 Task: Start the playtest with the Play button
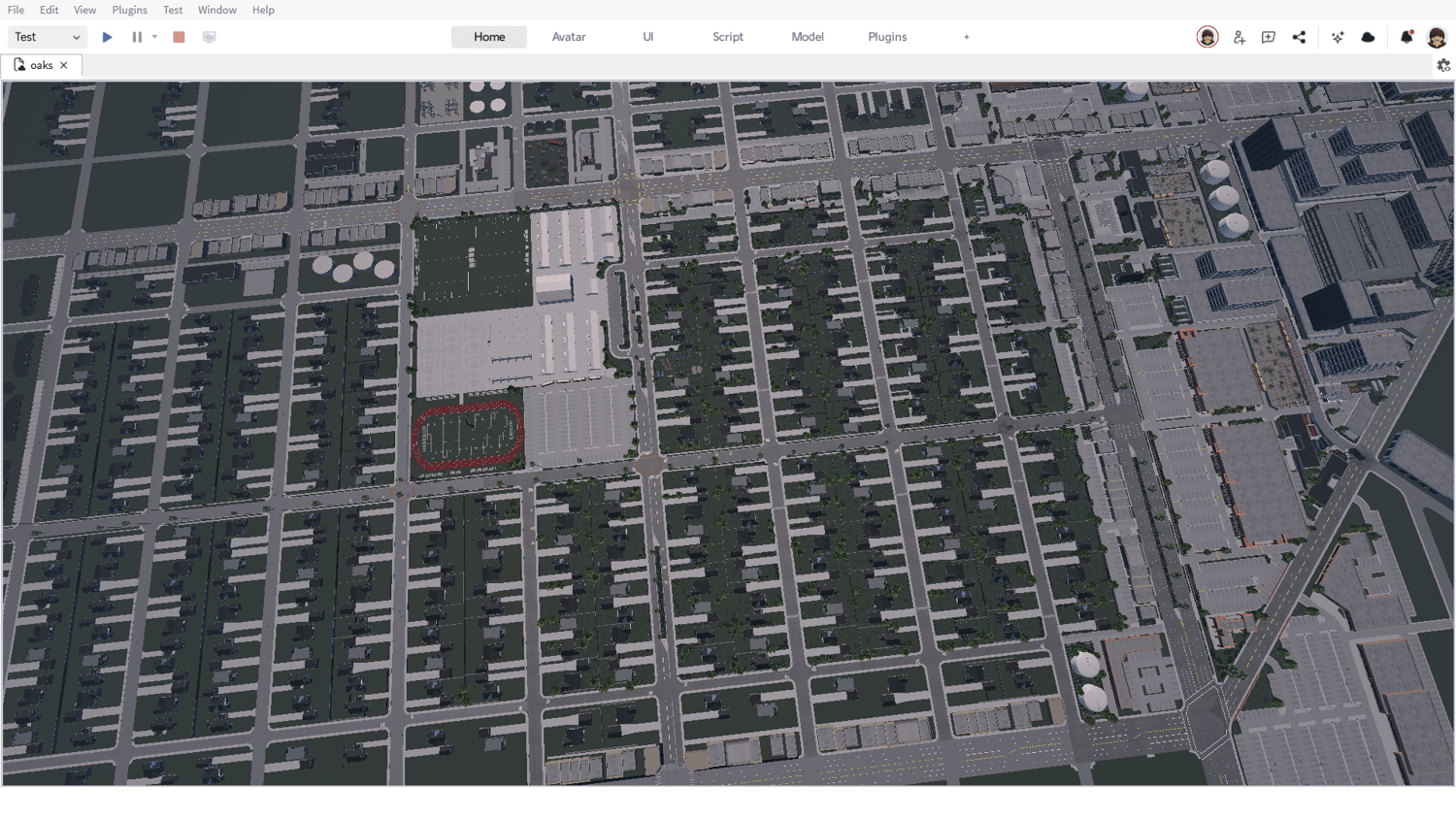[x=108, y=37]
